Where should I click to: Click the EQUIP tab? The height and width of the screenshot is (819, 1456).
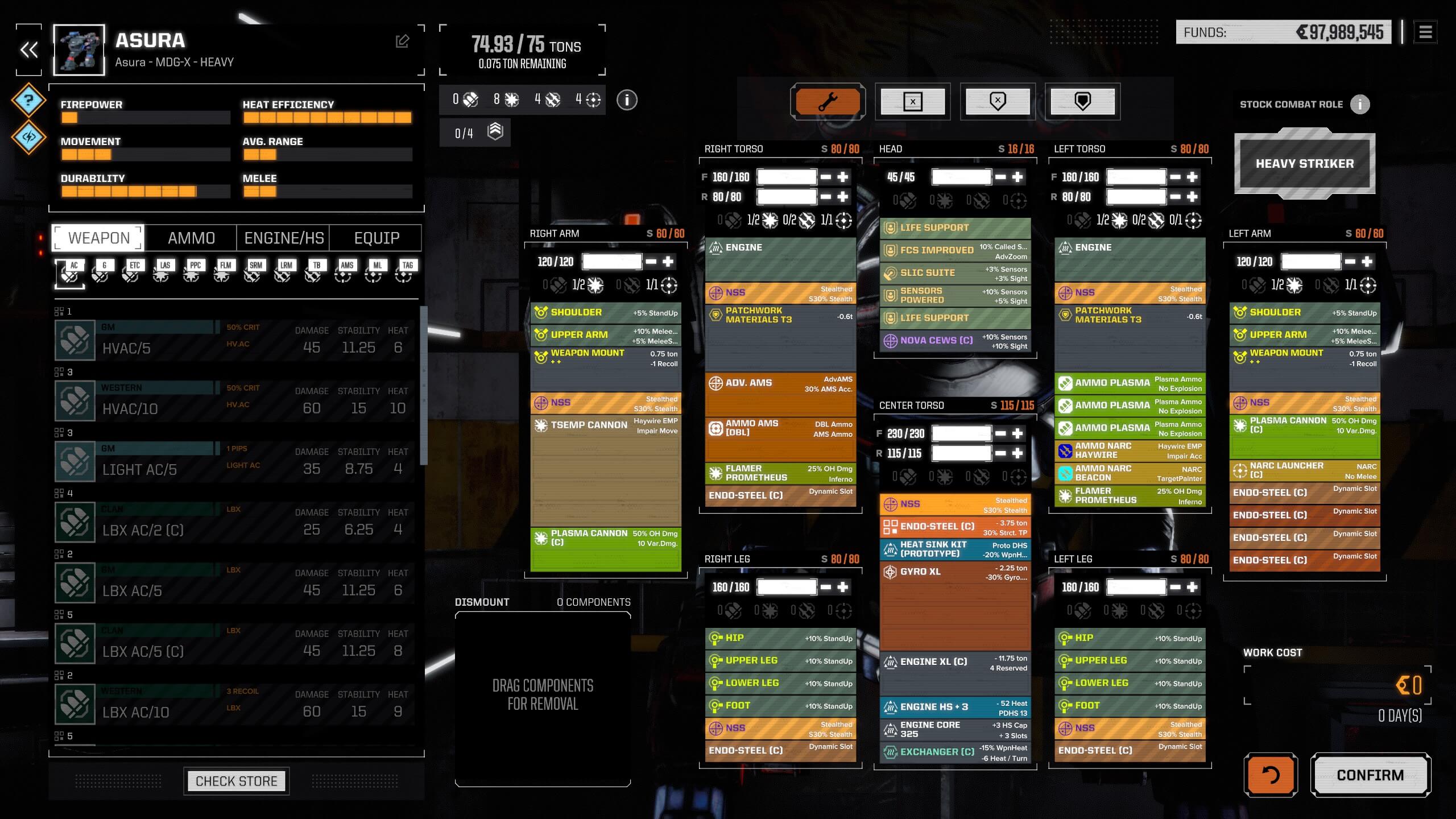377,237
